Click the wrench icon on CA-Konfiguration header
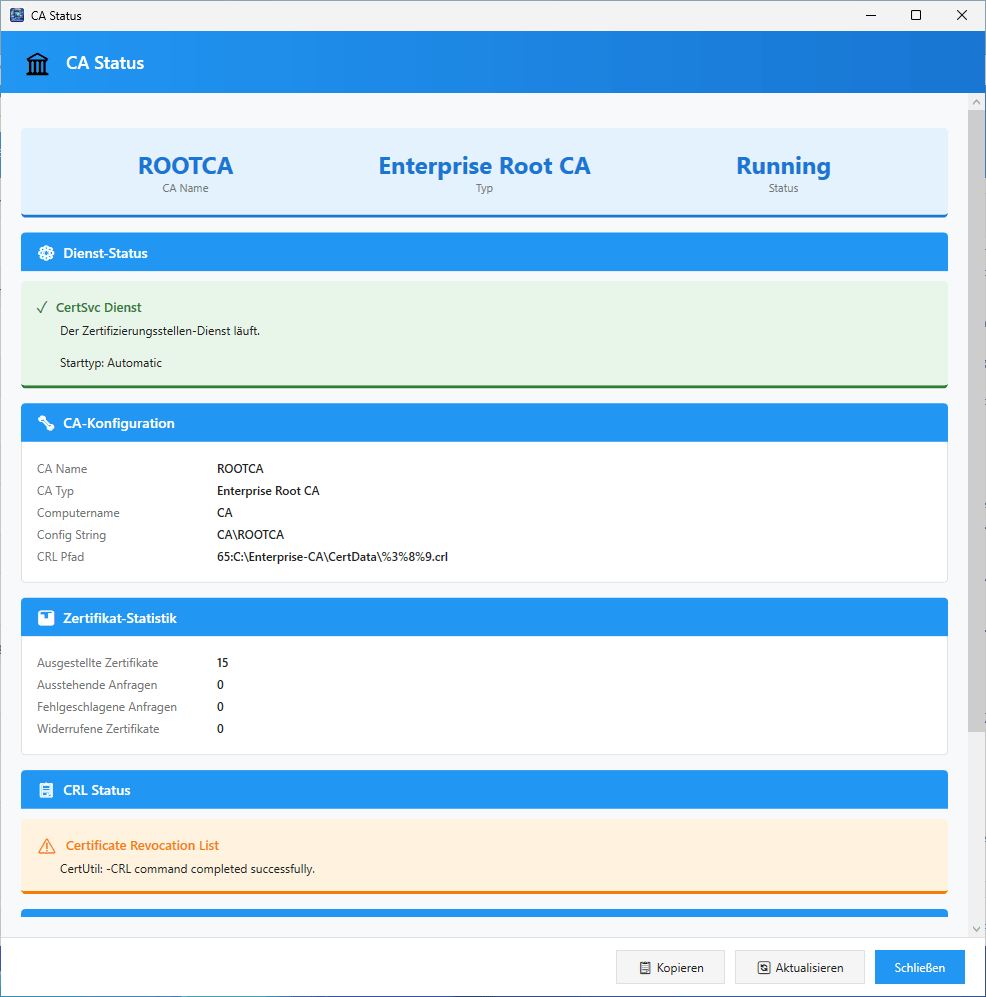This screenshot has width=986, height=997. point(46,422)
